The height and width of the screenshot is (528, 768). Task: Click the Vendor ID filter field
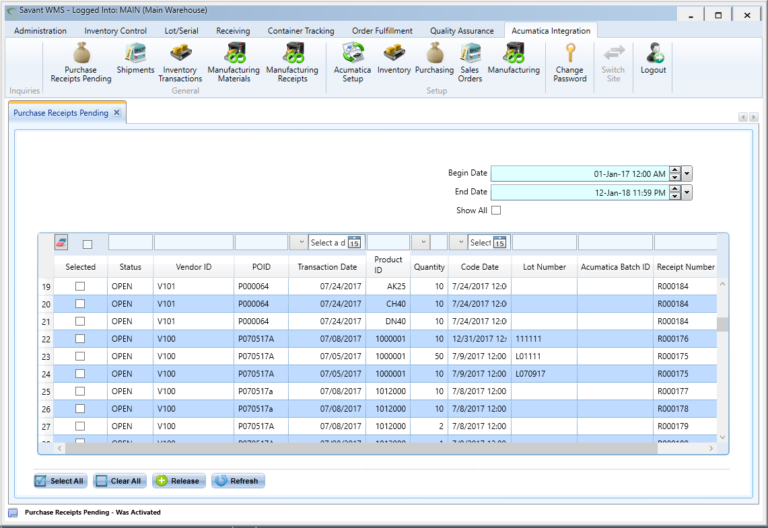pyautogui.click(x=194, y=242)
